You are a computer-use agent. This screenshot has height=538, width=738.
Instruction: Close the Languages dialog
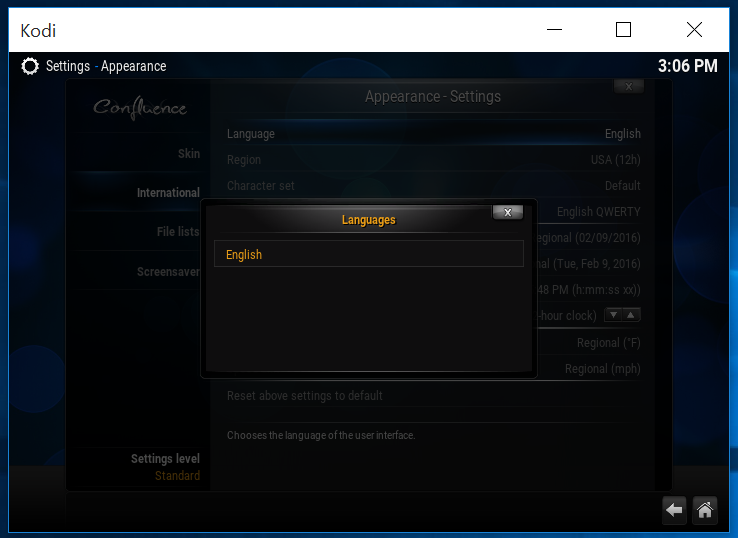tap(507, 212)
